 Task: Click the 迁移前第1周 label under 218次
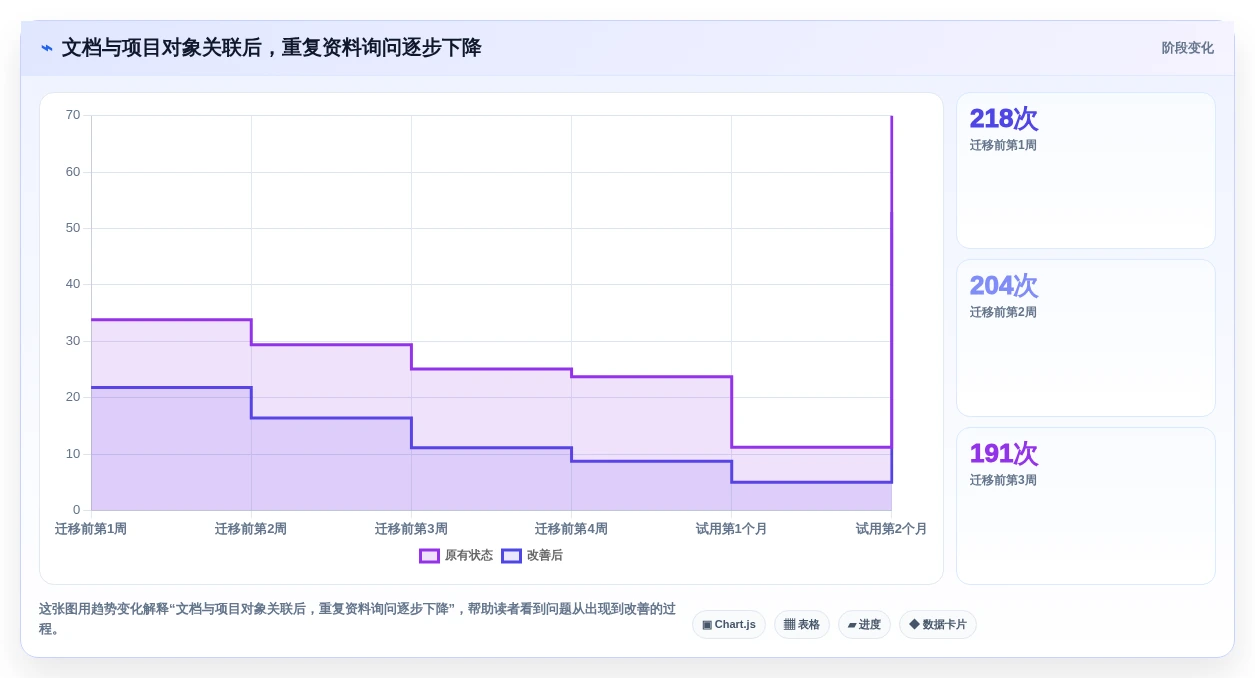click(1003, 145)
